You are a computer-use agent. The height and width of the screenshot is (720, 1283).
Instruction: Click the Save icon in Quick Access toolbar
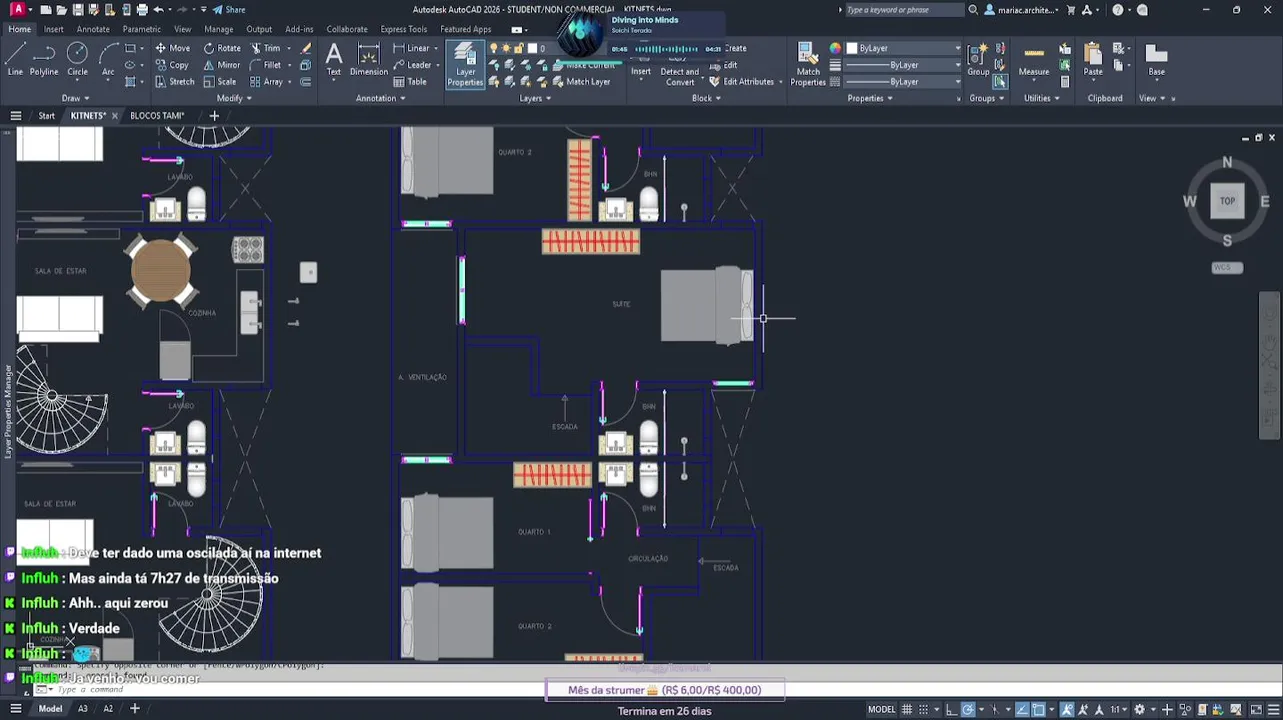[78, 10]
